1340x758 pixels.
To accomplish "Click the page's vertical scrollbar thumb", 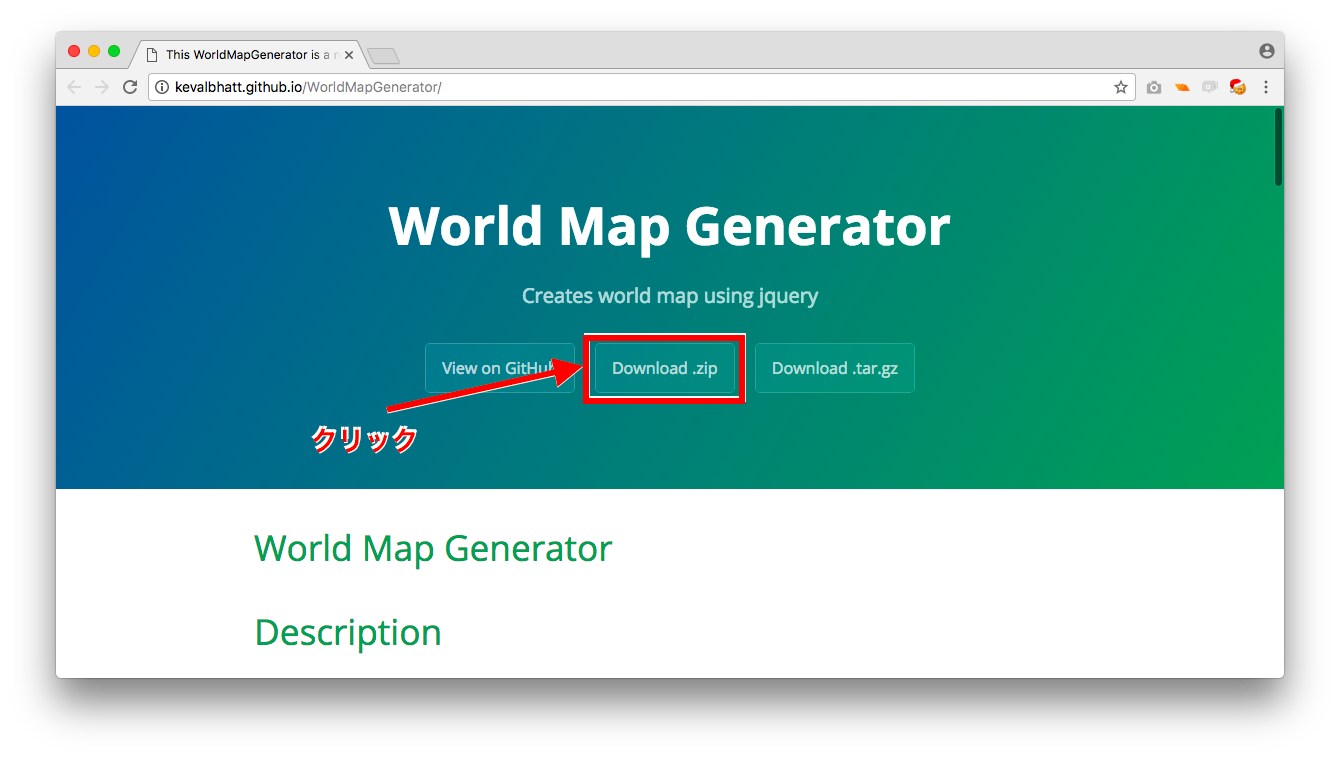I will 1278,147.
